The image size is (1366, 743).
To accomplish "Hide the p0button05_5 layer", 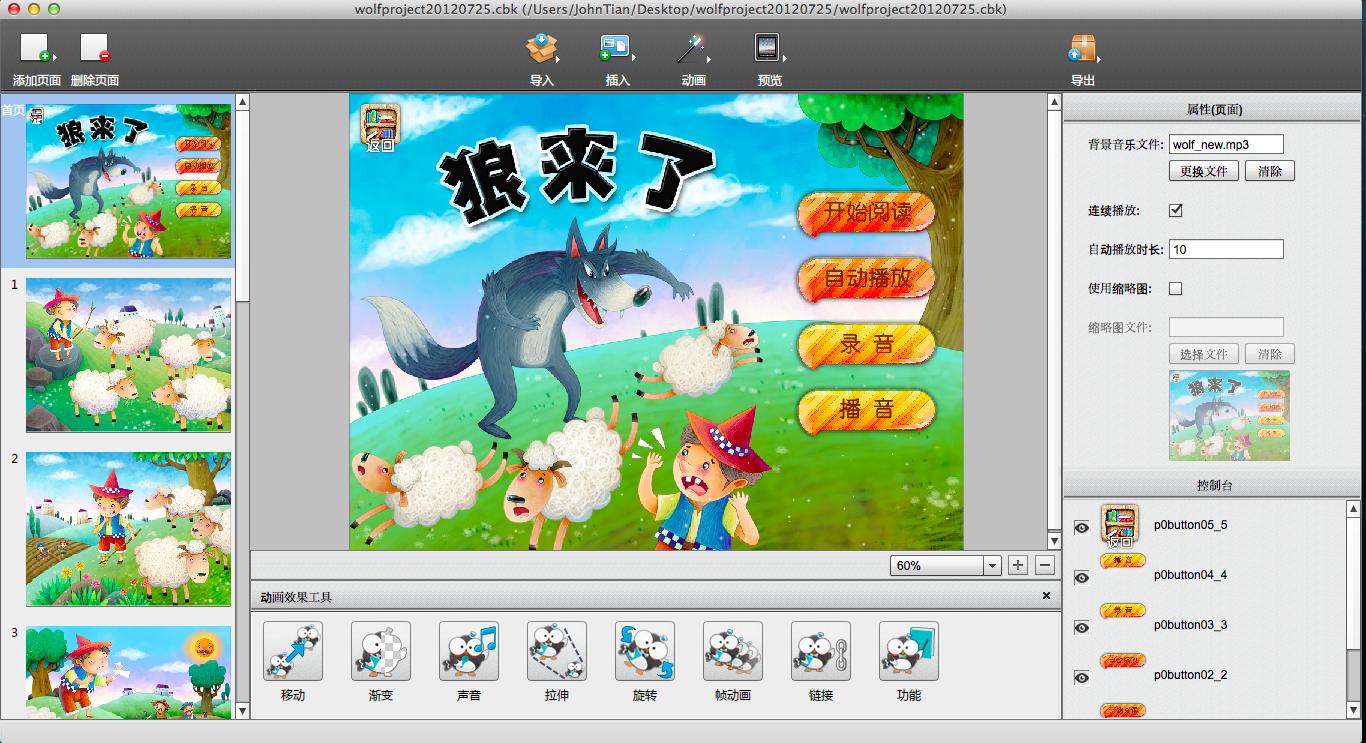I will [1081, 527].
